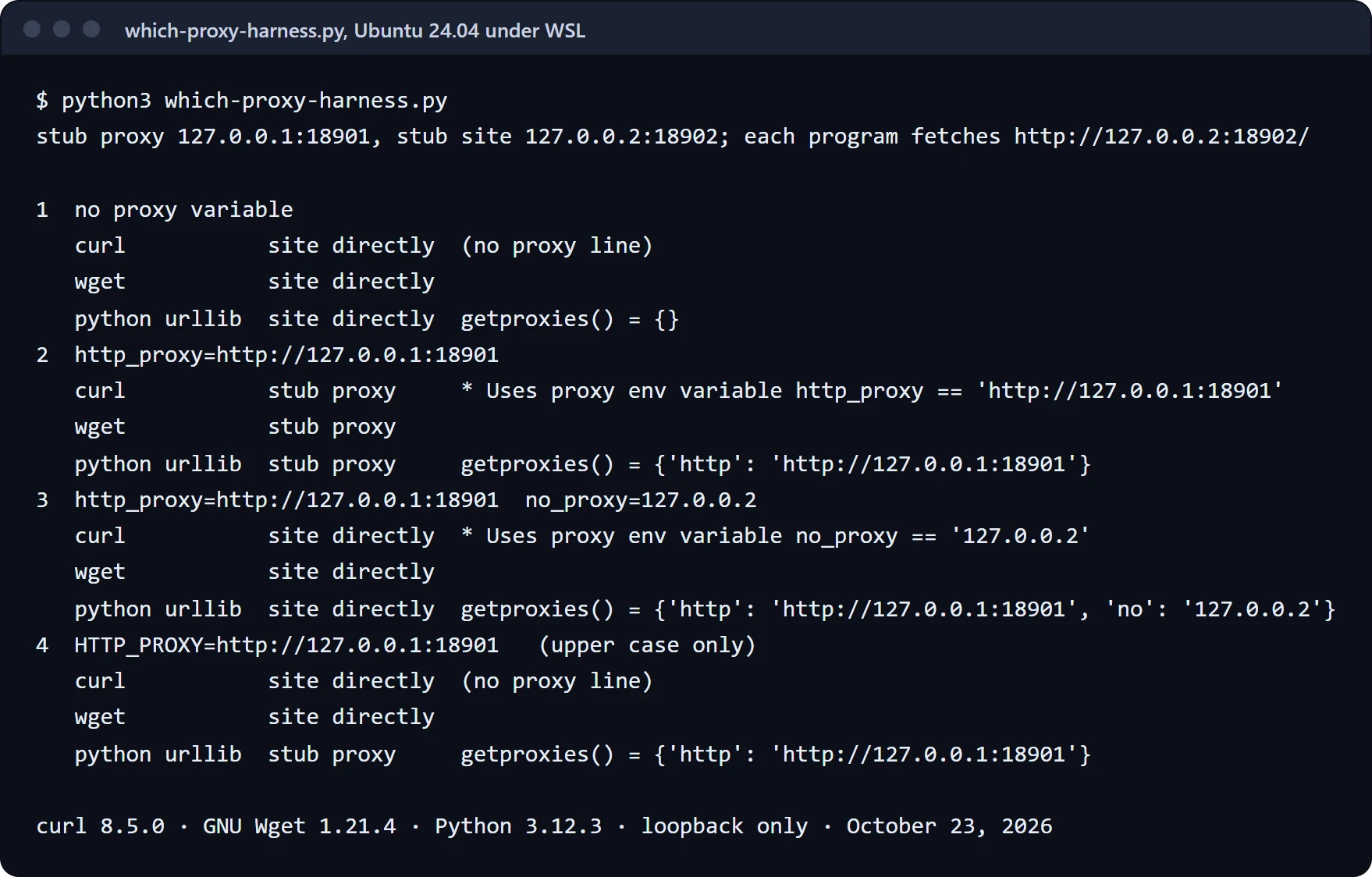Click the heading '4 HTTP_PROXY=http://127.0.0.1:18901'
The image size is (1372, 877).
click(268, 645)
